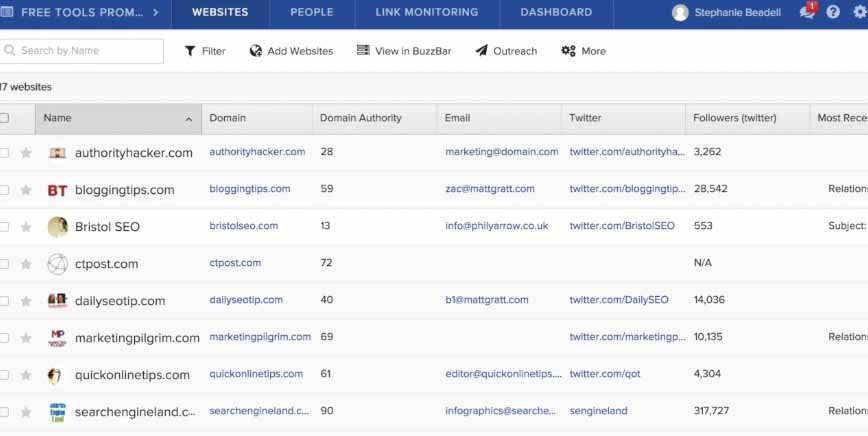Check the dailyseotip.com row checkbox
Viewport: 868px width, 436px height.
click(x=4, y=301)
